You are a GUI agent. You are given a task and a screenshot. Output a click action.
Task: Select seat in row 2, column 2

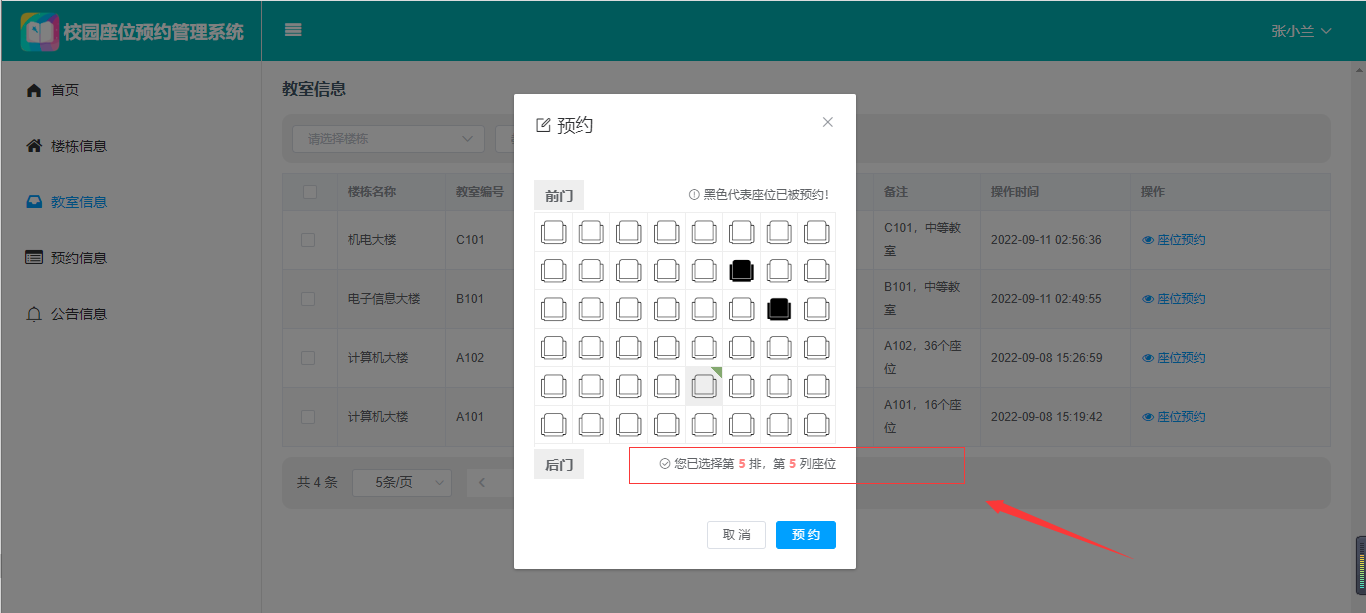pyautogui.click(x=591, y=270)
